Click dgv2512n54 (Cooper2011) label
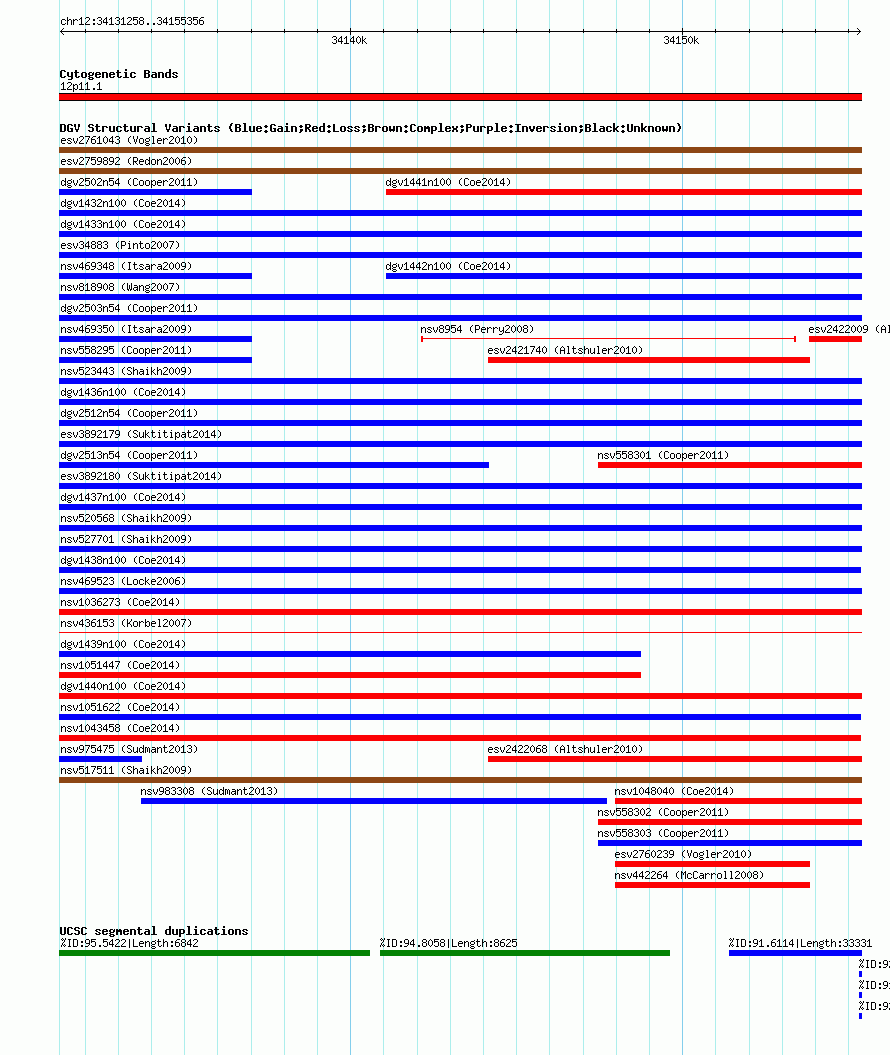890x1055 pixels. 128,413
